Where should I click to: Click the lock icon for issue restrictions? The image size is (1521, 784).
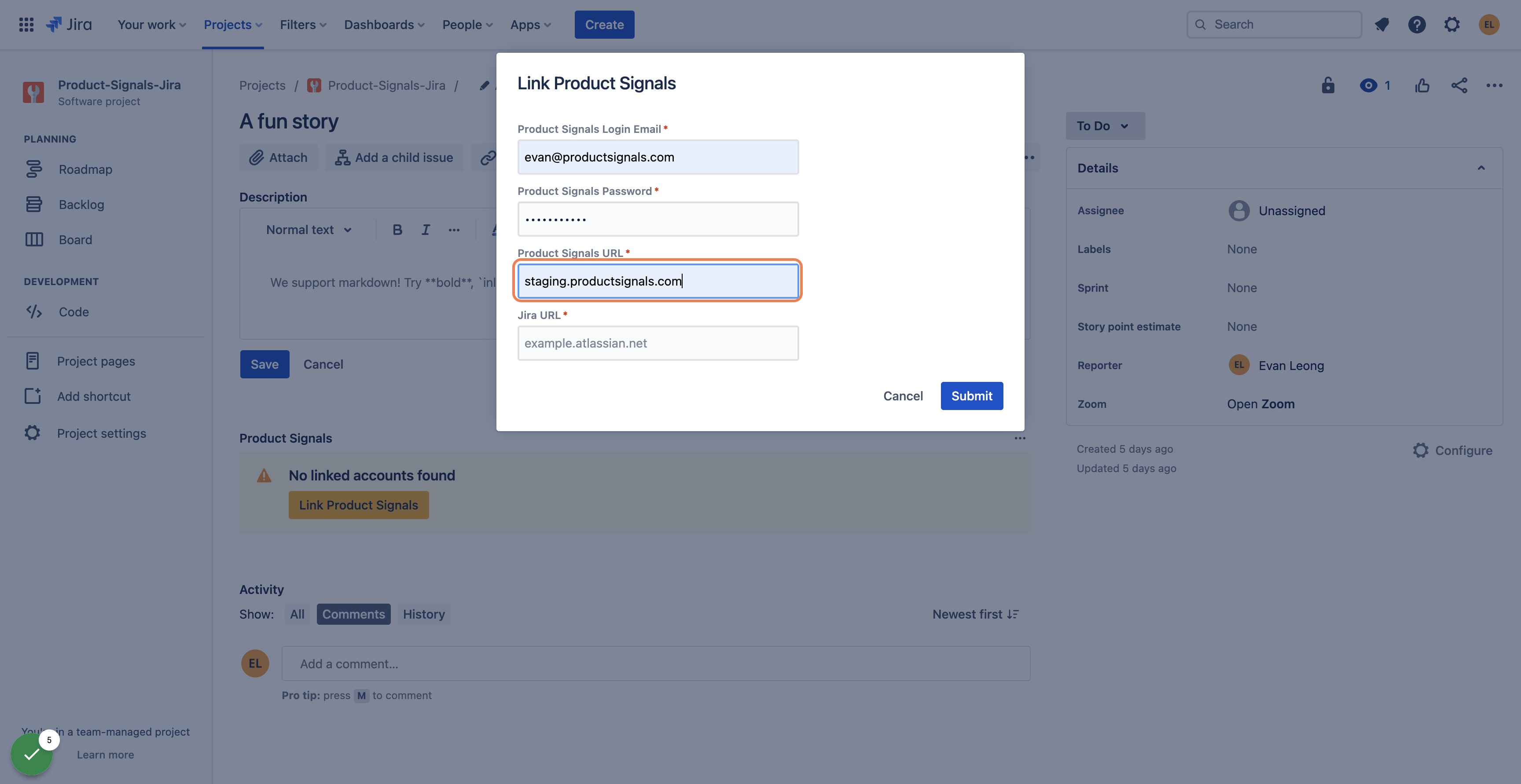tap(1328, 85)
